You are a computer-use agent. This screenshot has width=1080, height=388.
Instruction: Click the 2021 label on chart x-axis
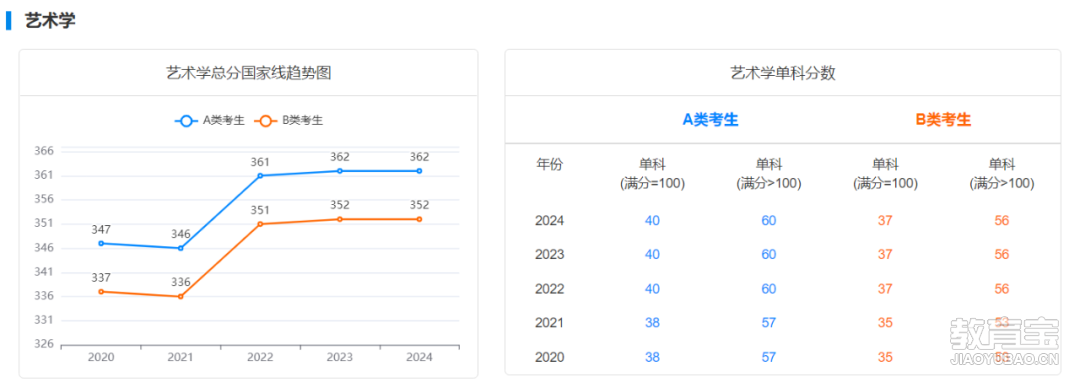tap(180, 357)
